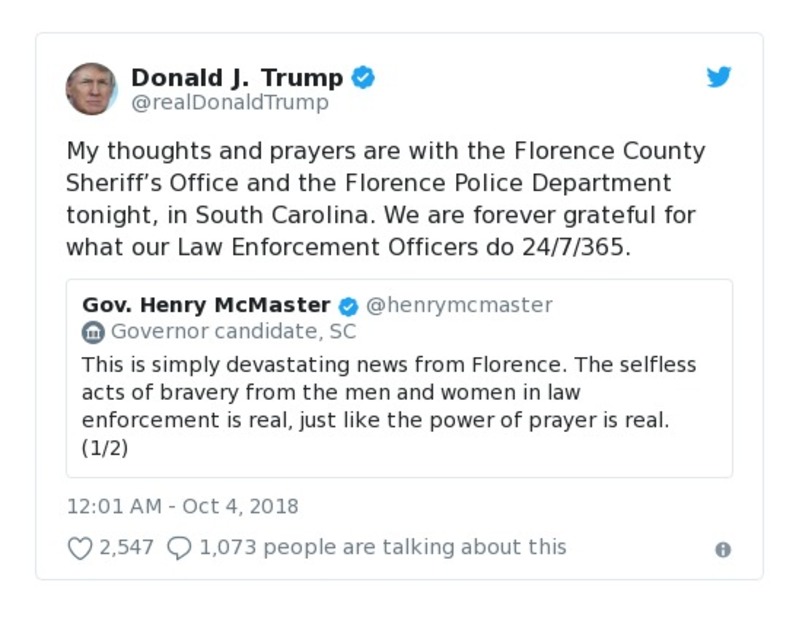Image resolution: width=799 pixels, height=630 pixels.
Task: Click the Twitter bird logo
Action: tap(719, 78)
